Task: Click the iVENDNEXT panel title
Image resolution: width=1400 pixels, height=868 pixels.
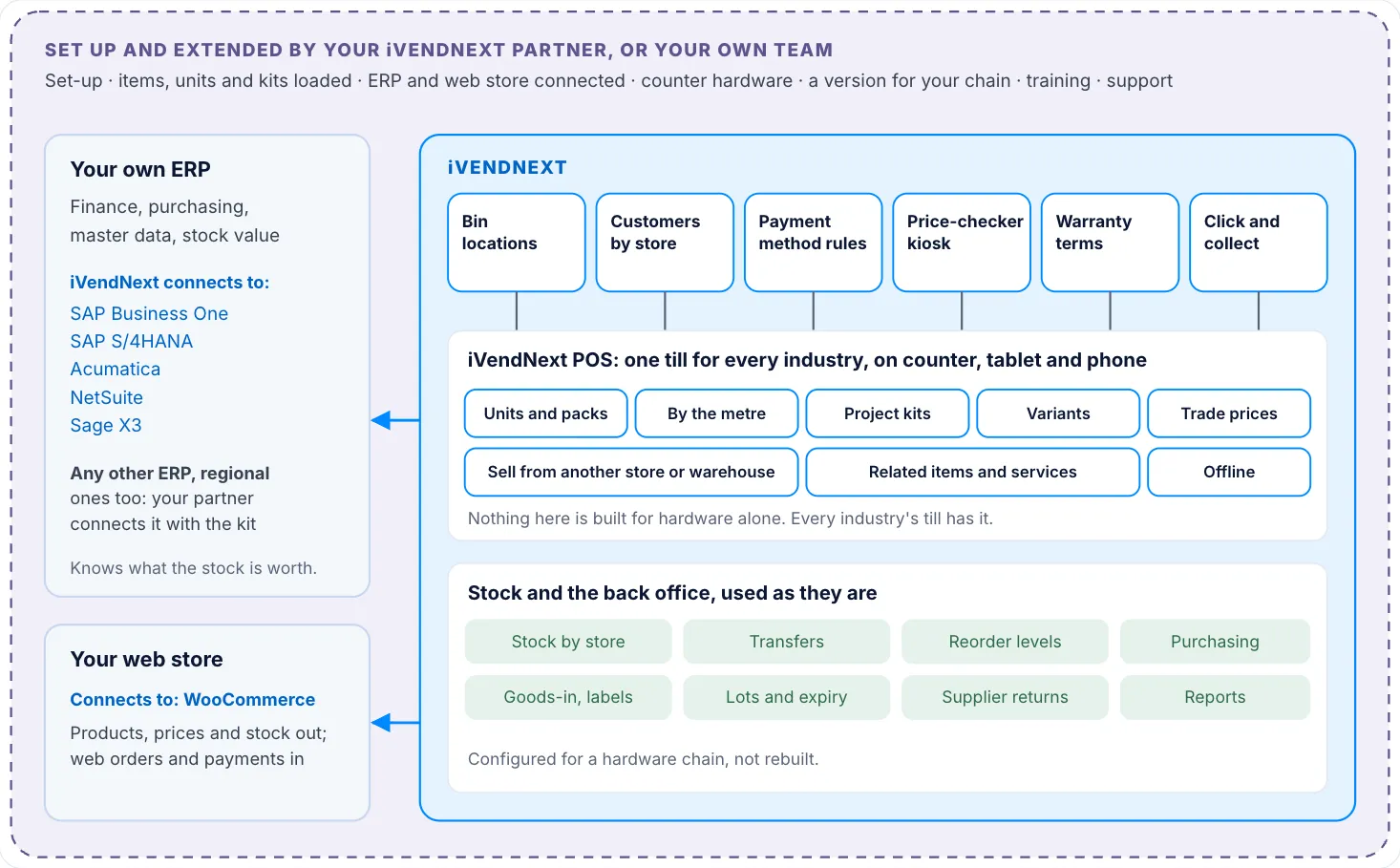Action: pos(507,167)
